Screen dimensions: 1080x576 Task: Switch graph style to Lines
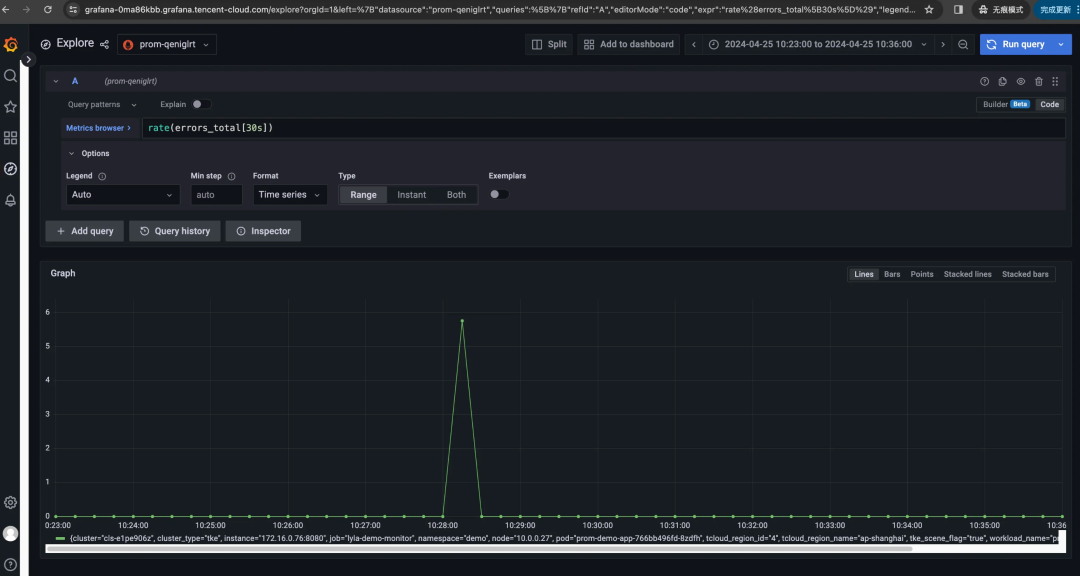click(x=864, y=274)
